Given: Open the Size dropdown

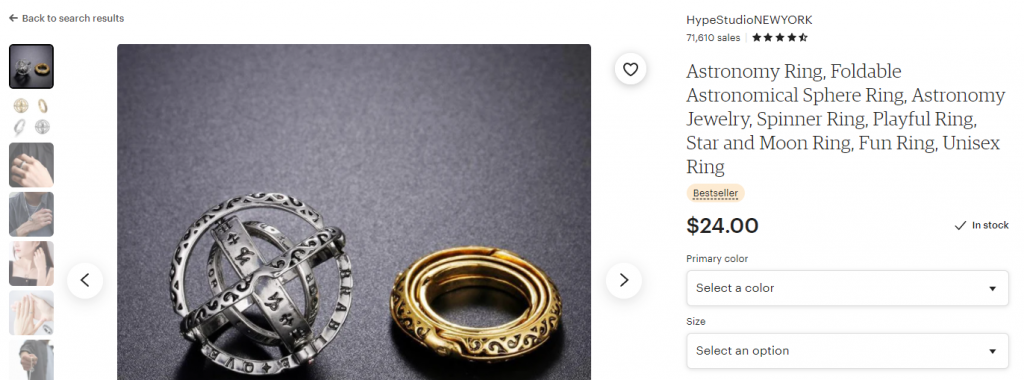Looking at the screenshot, I should [847, 351].
